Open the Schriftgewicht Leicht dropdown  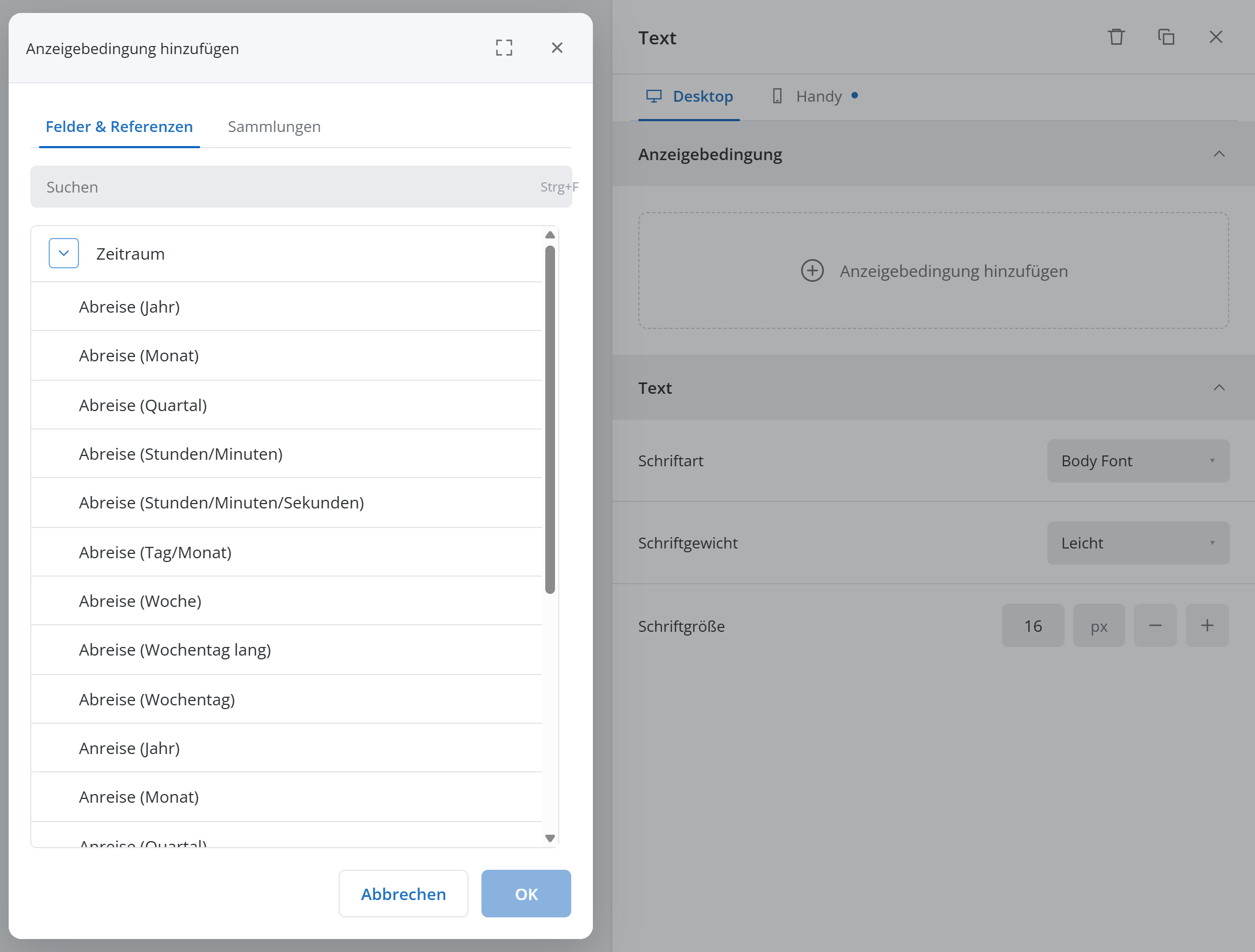click(x=1138, y=543)
